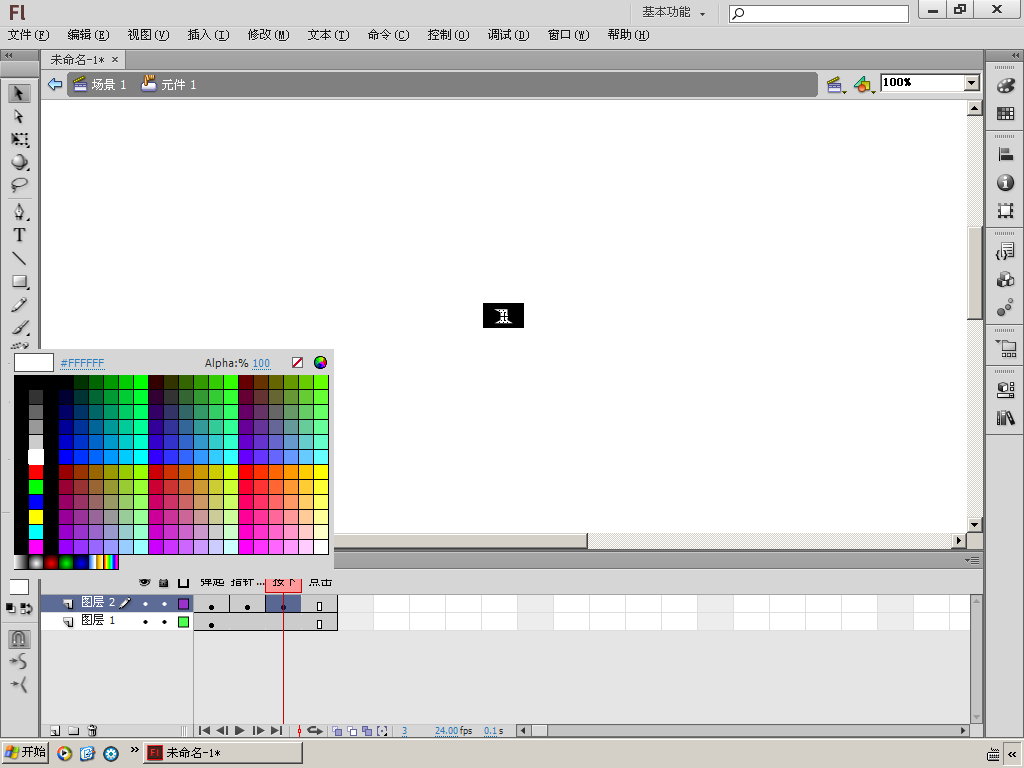The height and width of the screenshot is (768, 1024).
Task: Toggle outline color box for 图层 2
Action: pos(184,604)
